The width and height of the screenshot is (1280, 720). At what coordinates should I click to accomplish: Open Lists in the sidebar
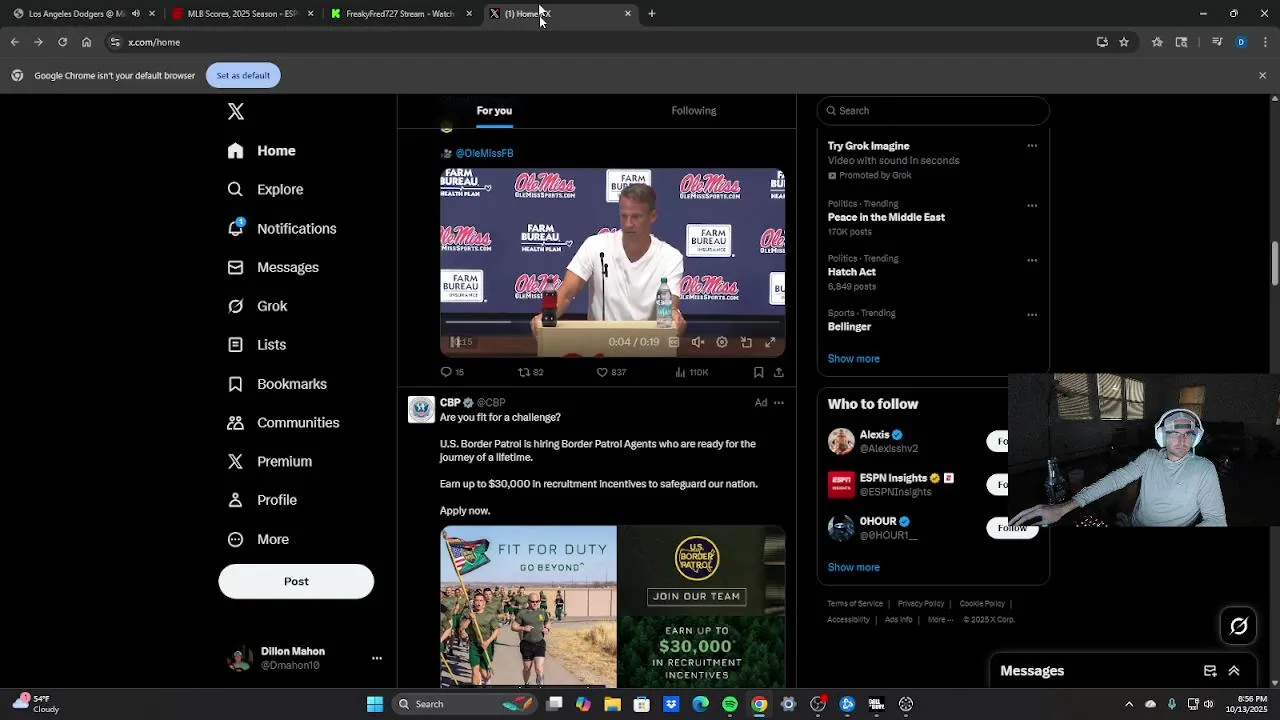[257, 345]
